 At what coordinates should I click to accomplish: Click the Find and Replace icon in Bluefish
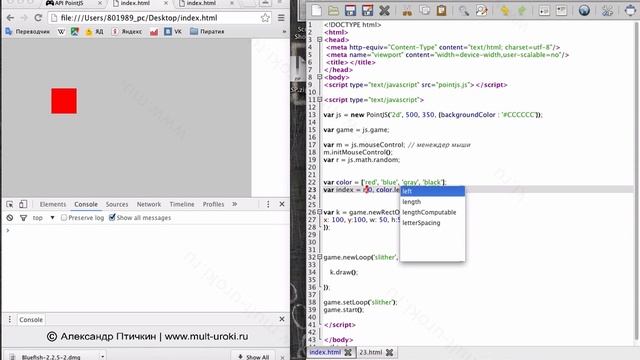pyautogui.click(x=481, y=10)
